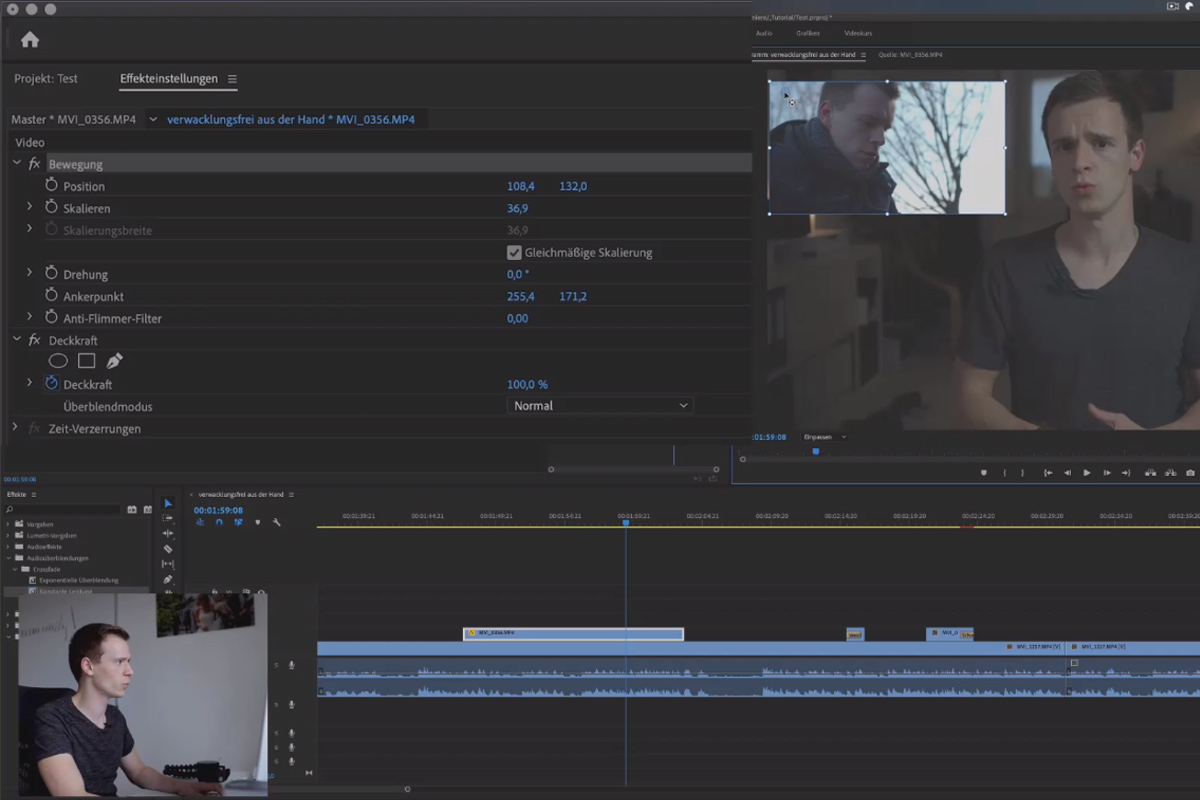The image size is (1200, 800).
Task: Toggle nest insert mode in the timeline
Action: pyautogui.click(x=200, y=522)
